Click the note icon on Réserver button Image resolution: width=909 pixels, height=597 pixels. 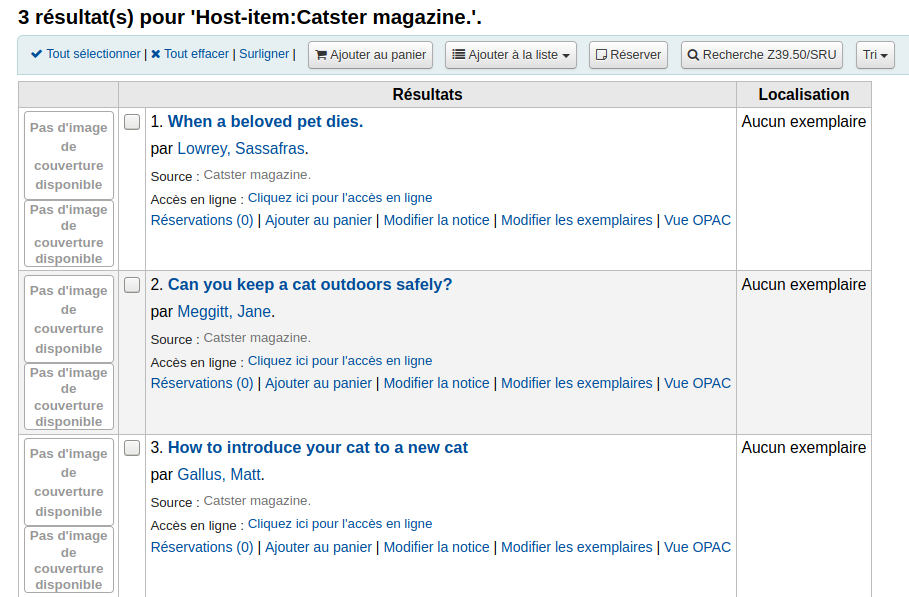coord(602,55)
